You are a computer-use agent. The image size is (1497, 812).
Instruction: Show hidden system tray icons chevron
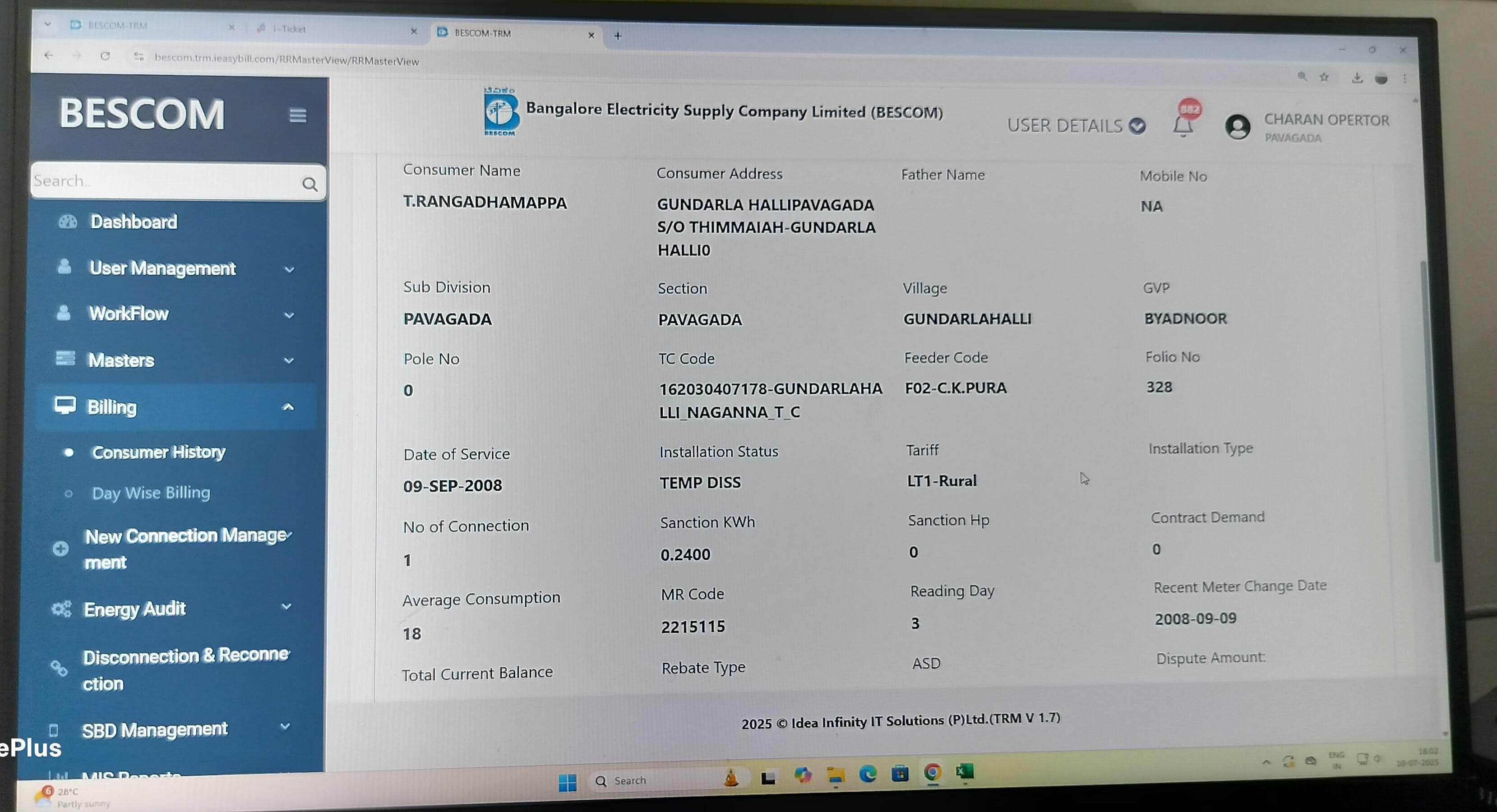pyautogui.click(x=1266, y=762)
